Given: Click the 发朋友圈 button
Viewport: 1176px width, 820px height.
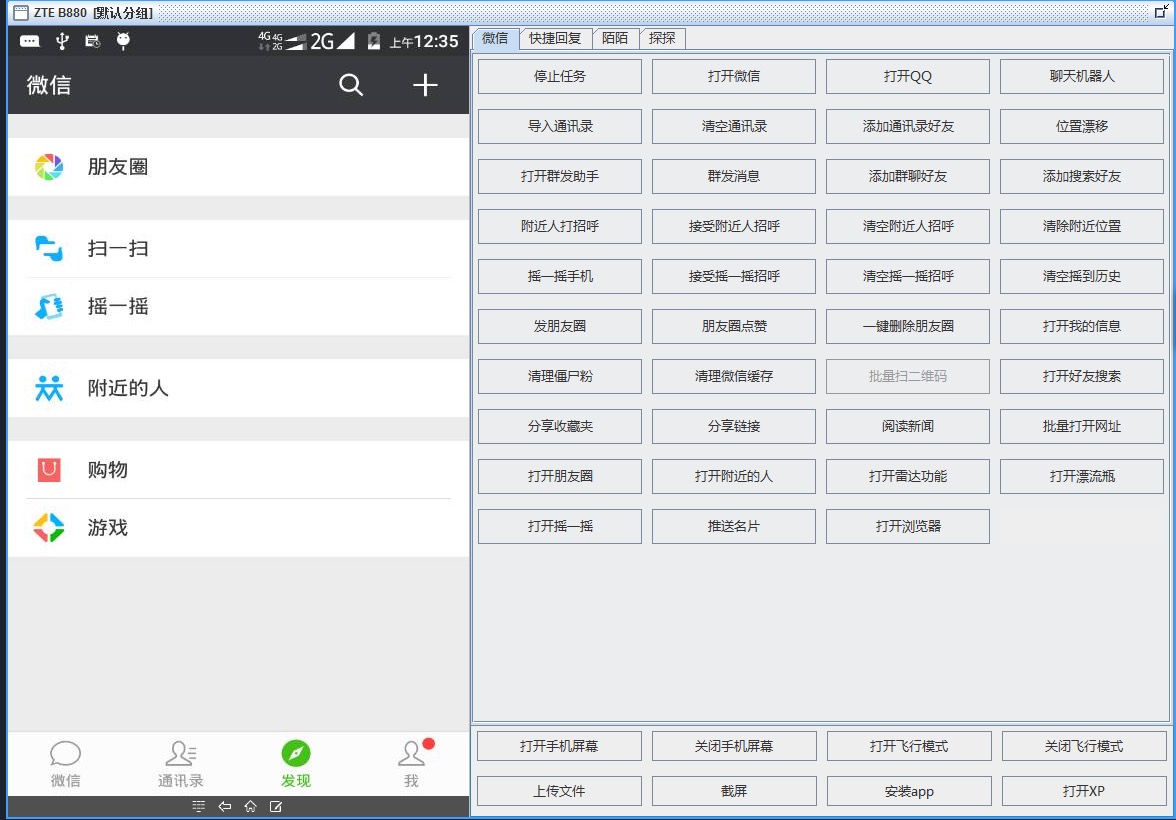Looking at the screenshot, I should click(560, 326).
